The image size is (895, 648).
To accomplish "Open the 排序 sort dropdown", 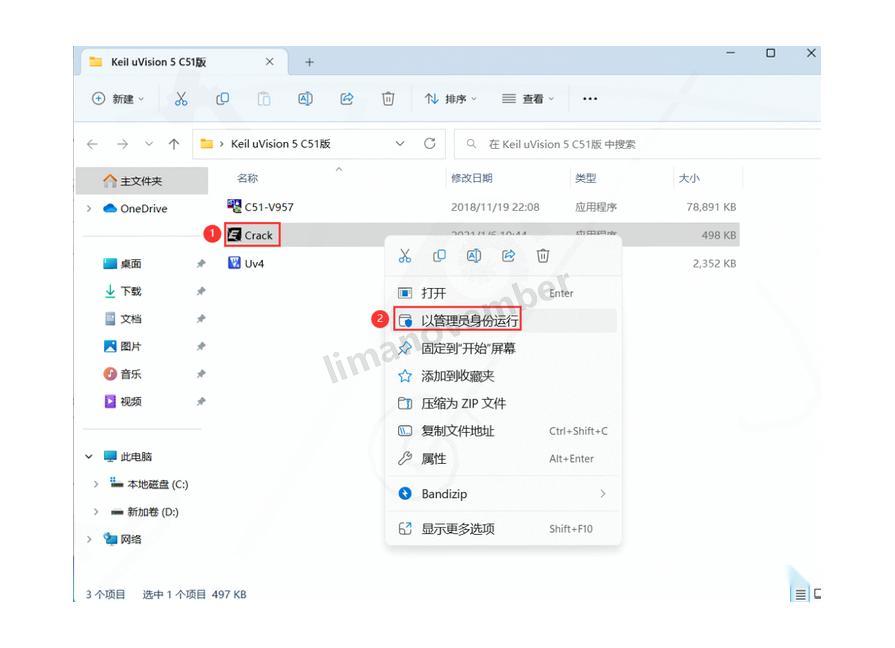I will (x=450, y=99).
